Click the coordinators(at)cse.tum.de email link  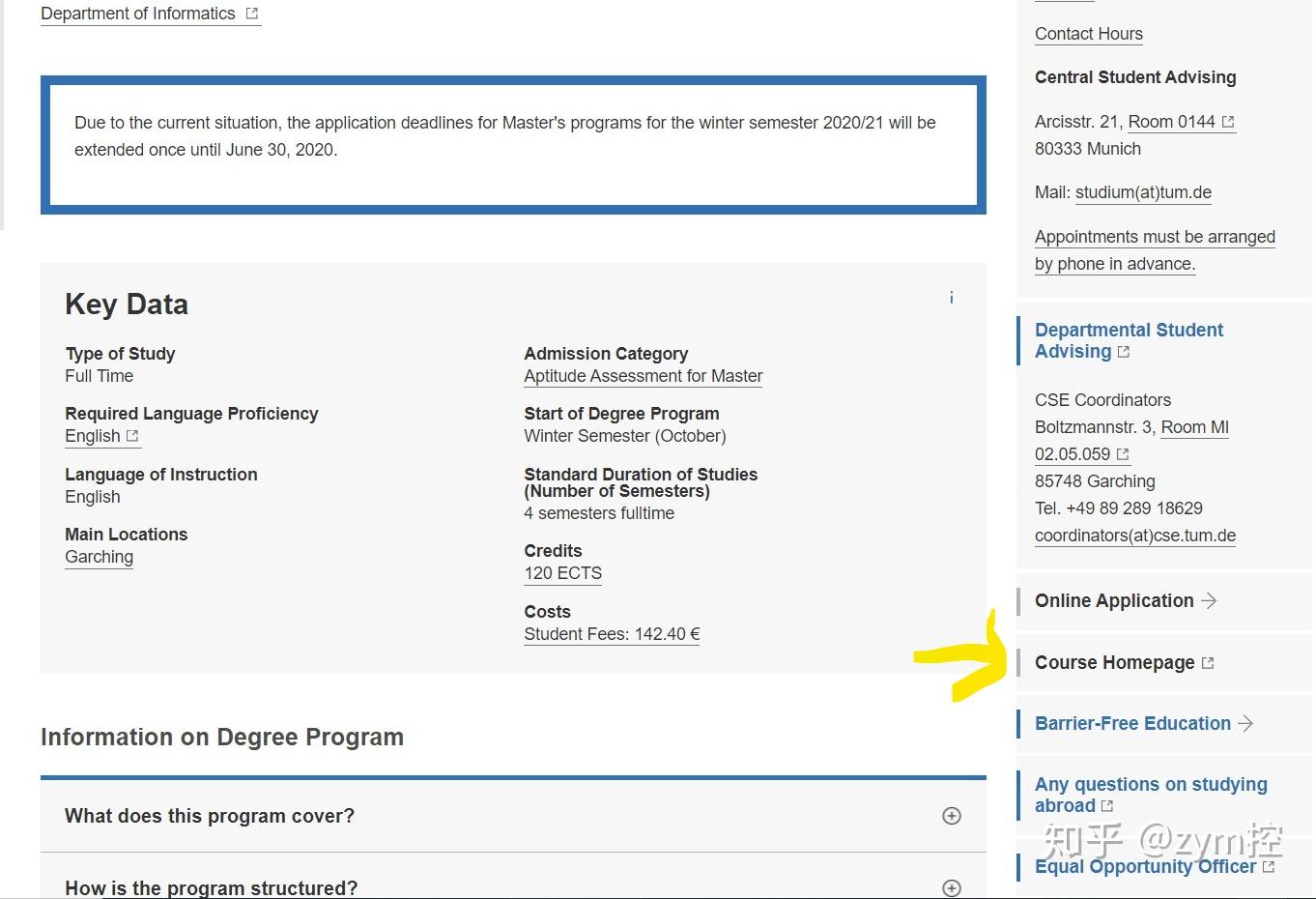click(x=1134, y=536)
